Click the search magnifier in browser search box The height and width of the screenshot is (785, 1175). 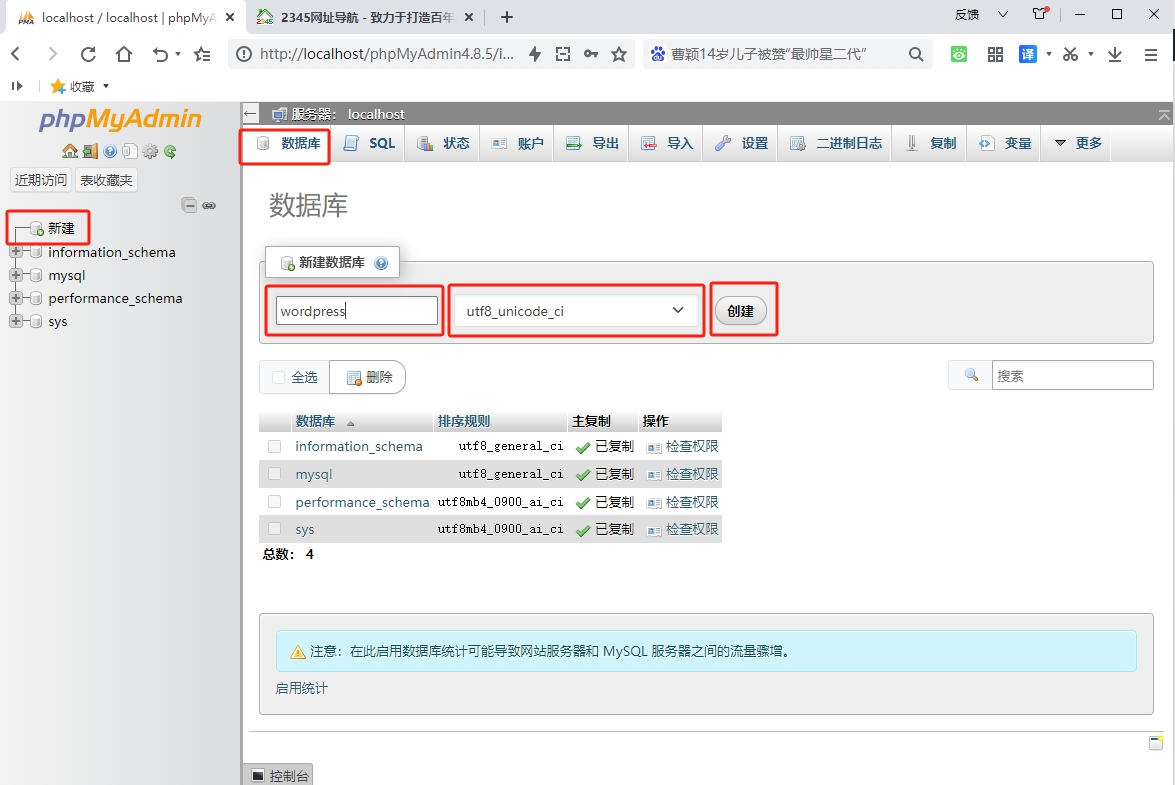(x=916, y=54)
